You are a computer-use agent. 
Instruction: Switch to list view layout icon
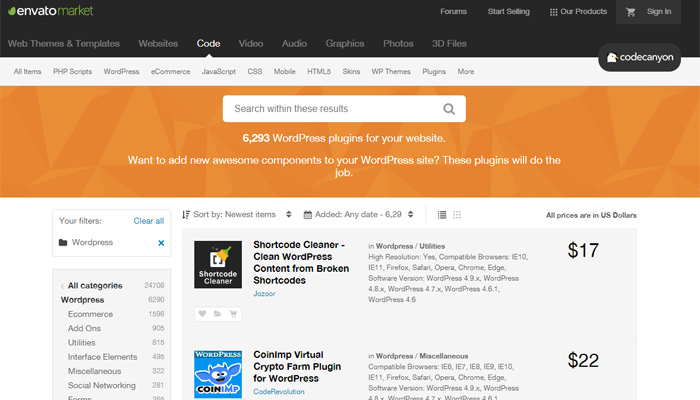[442, 215]
